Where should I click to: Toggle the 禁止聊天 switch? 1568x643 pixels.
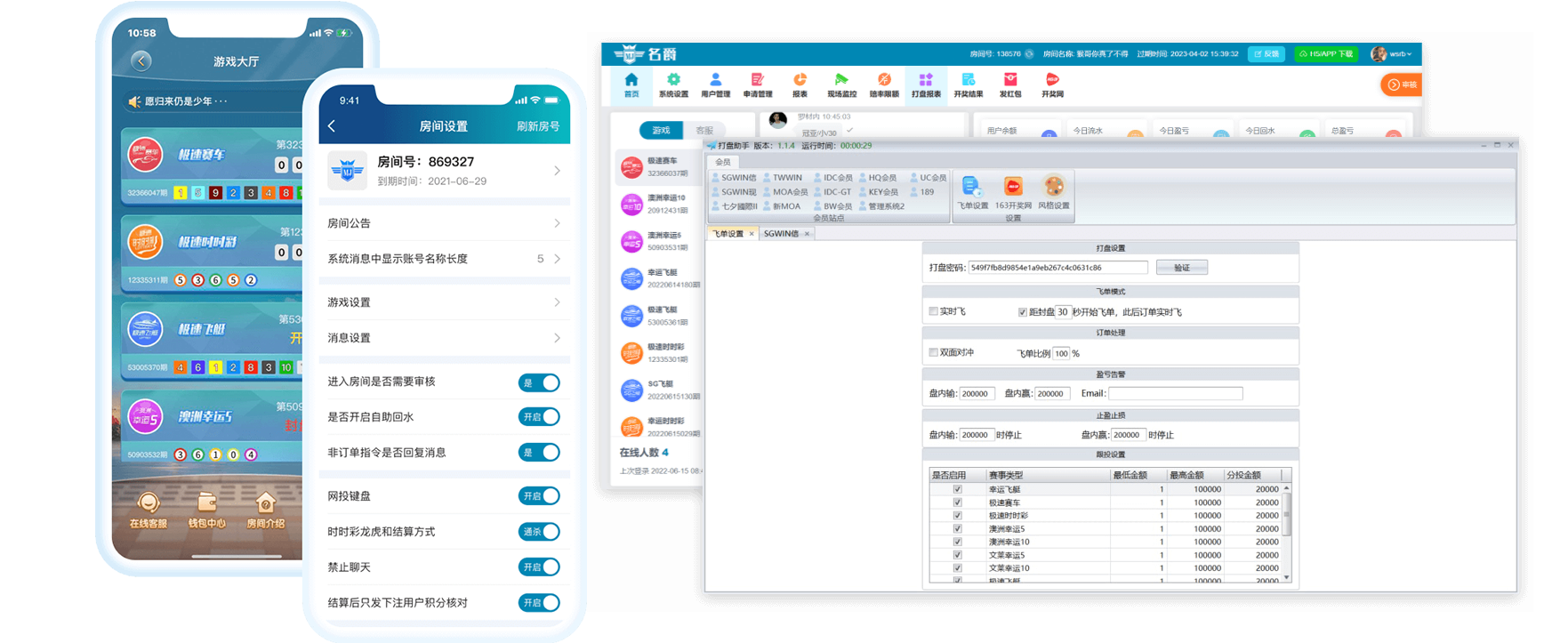pyautogui.click(x=539, y=567)
